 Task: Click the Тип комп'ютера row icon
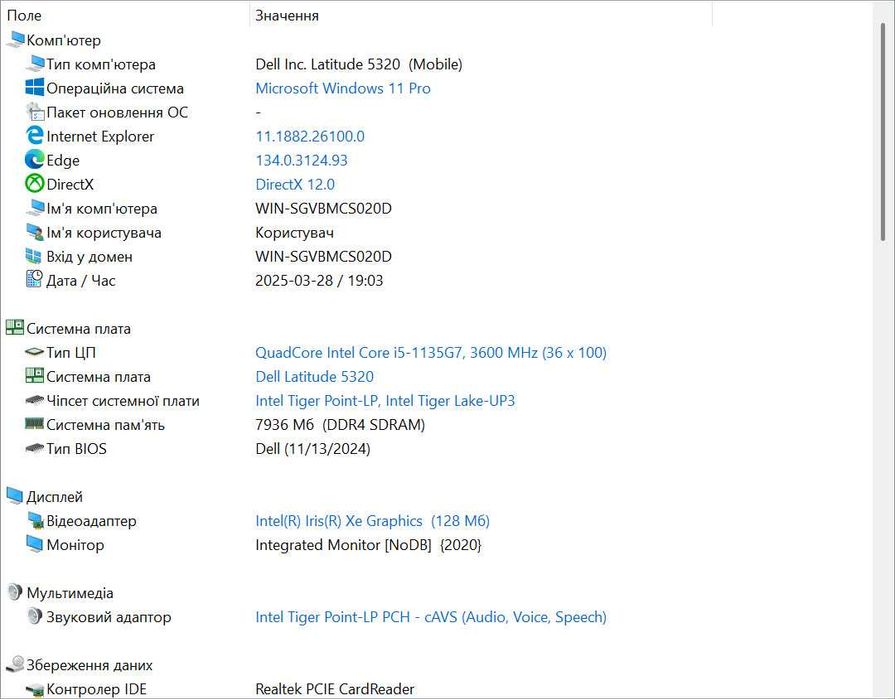tap(35, 63)
